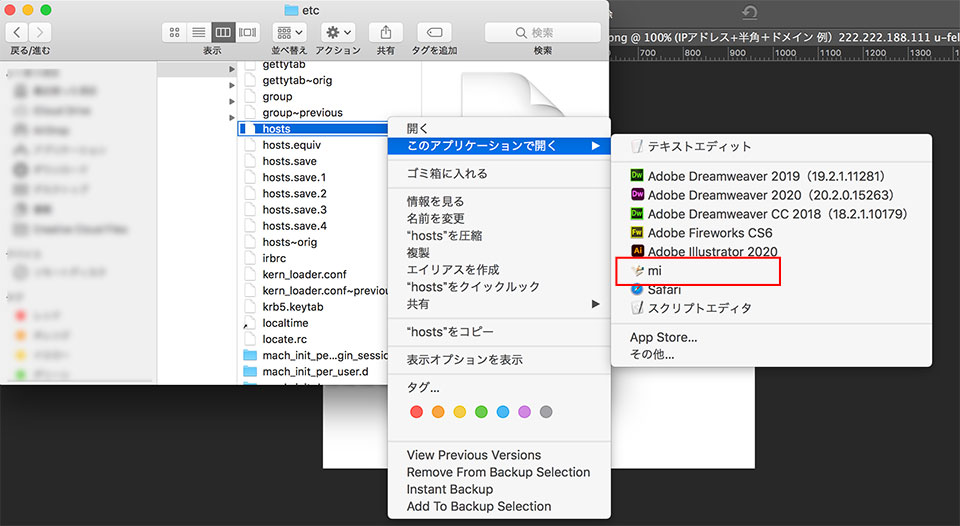Expand the 共有 submenu arrow
Screen dimensions: 960x526
click(595, 304)
